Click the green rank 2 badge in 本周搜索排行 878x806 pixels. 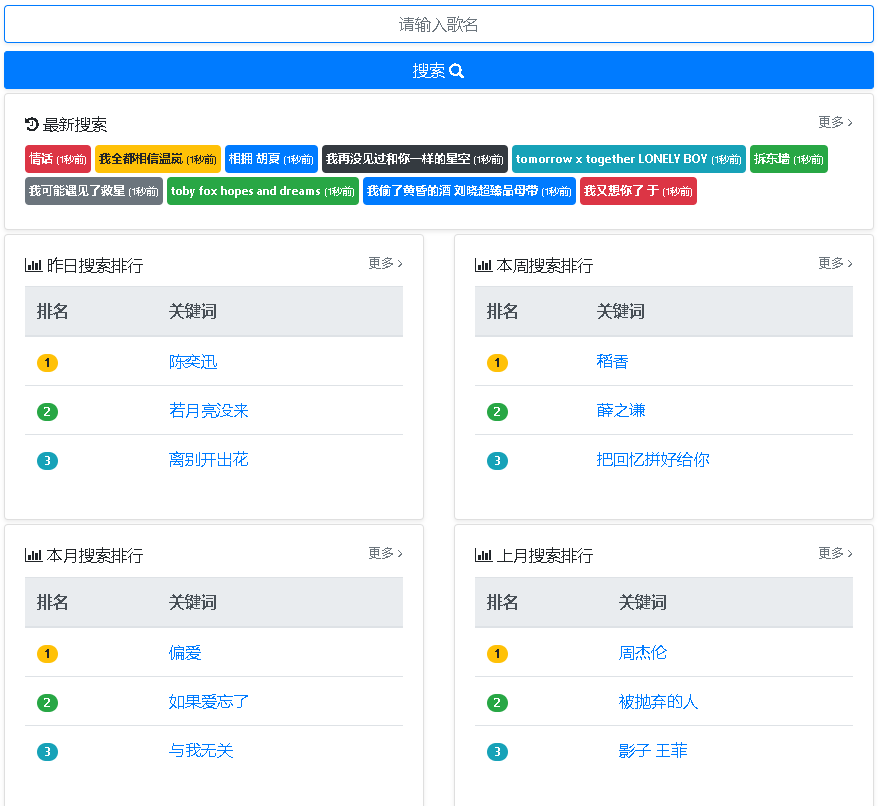[497, 412]
